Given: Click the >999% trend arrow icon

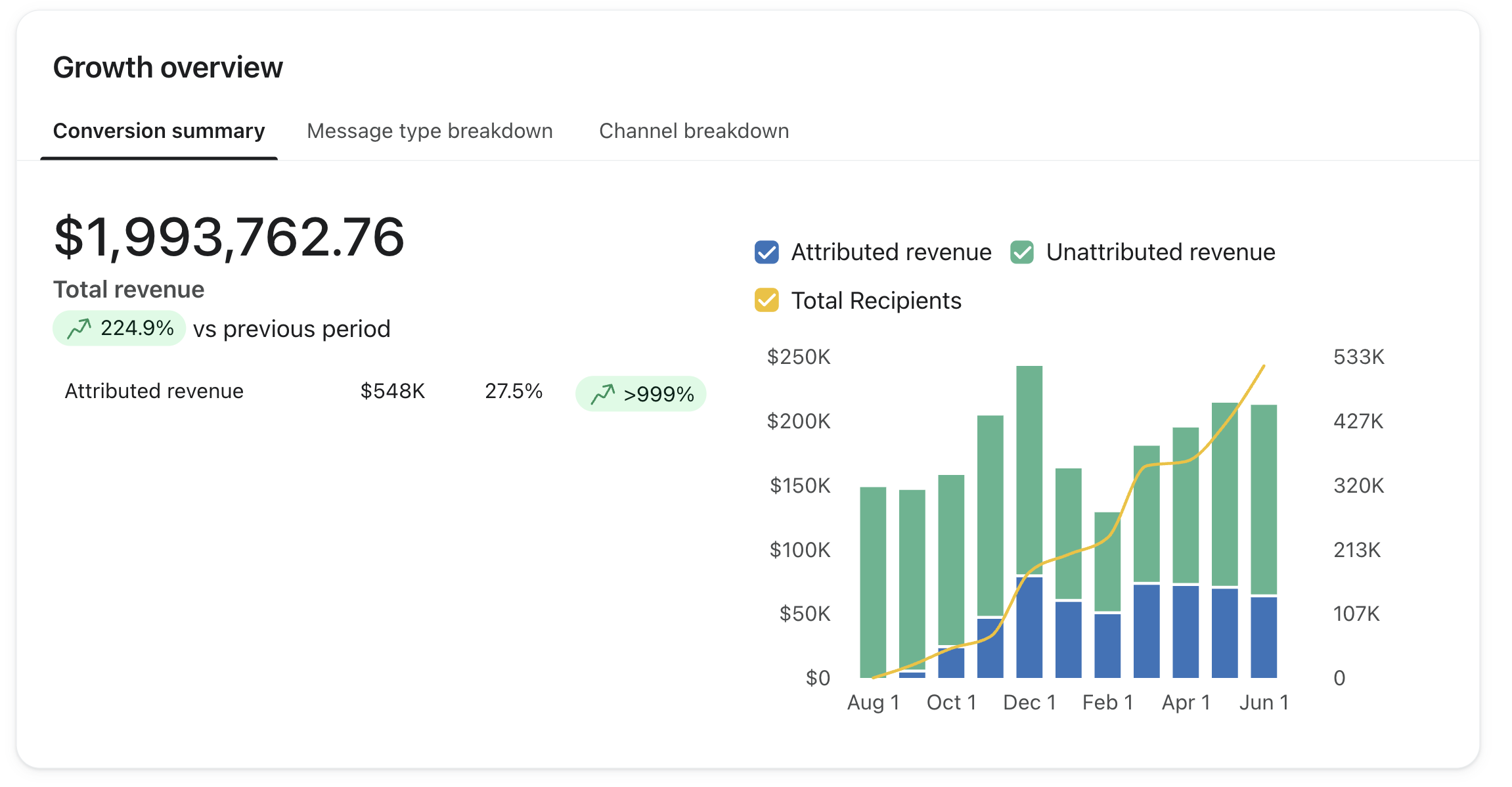Looking at the screenshot, I should point(603,394).
